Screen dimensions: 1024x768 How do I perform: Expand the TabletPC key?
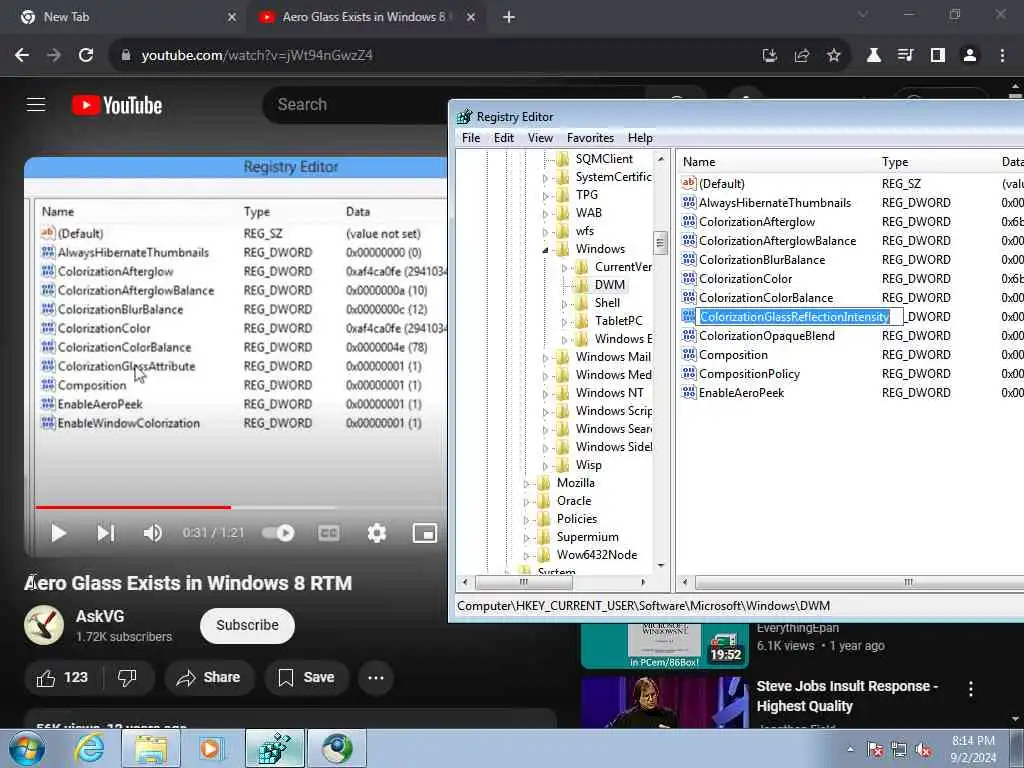coord(565,322)
